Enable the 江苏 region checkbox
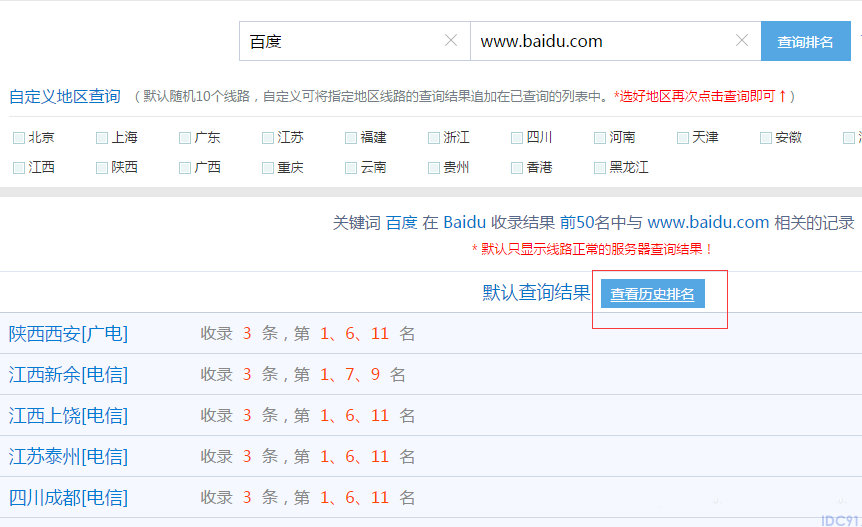 (268, 138)
